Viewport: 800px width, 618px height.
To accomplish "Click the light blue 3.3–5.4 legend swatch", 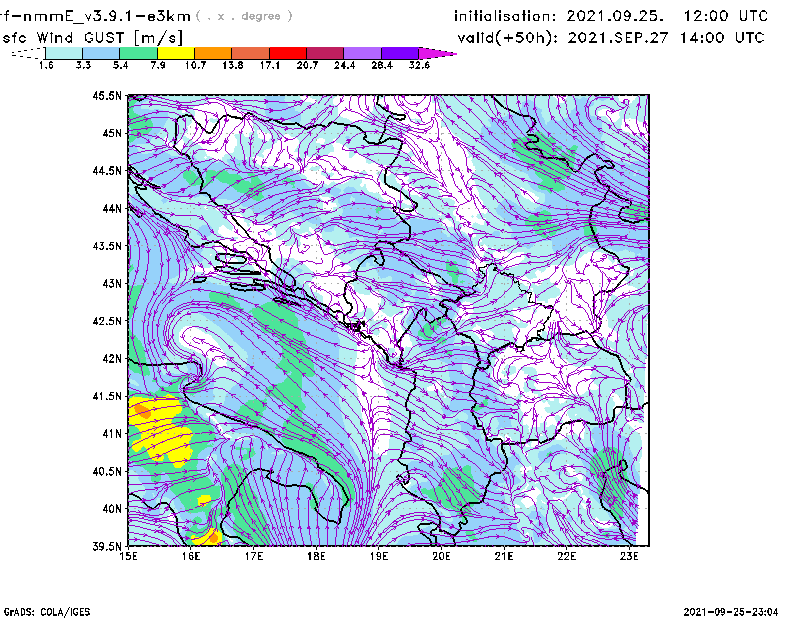I will click(101, 53).
